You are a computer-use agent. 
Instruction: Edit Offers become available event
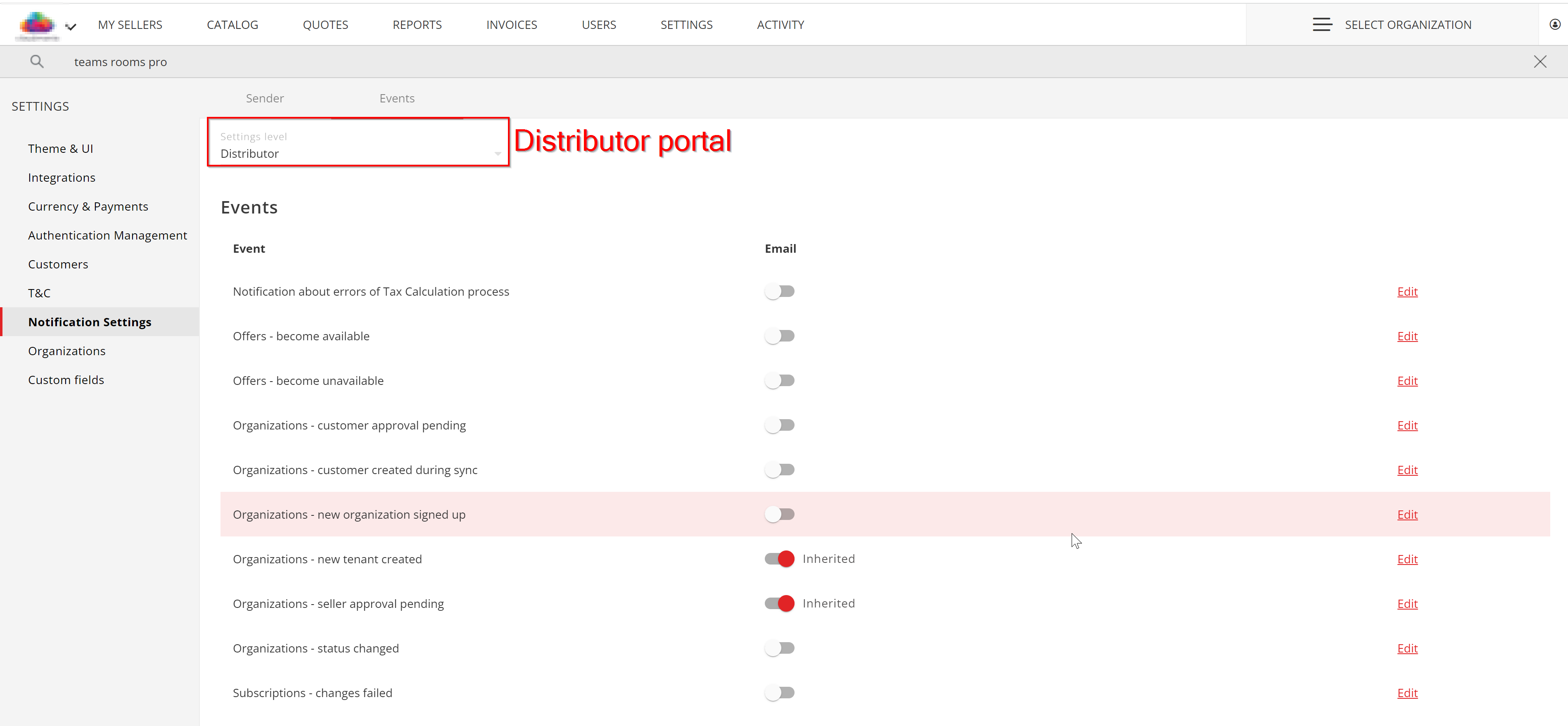[1407, 336]
